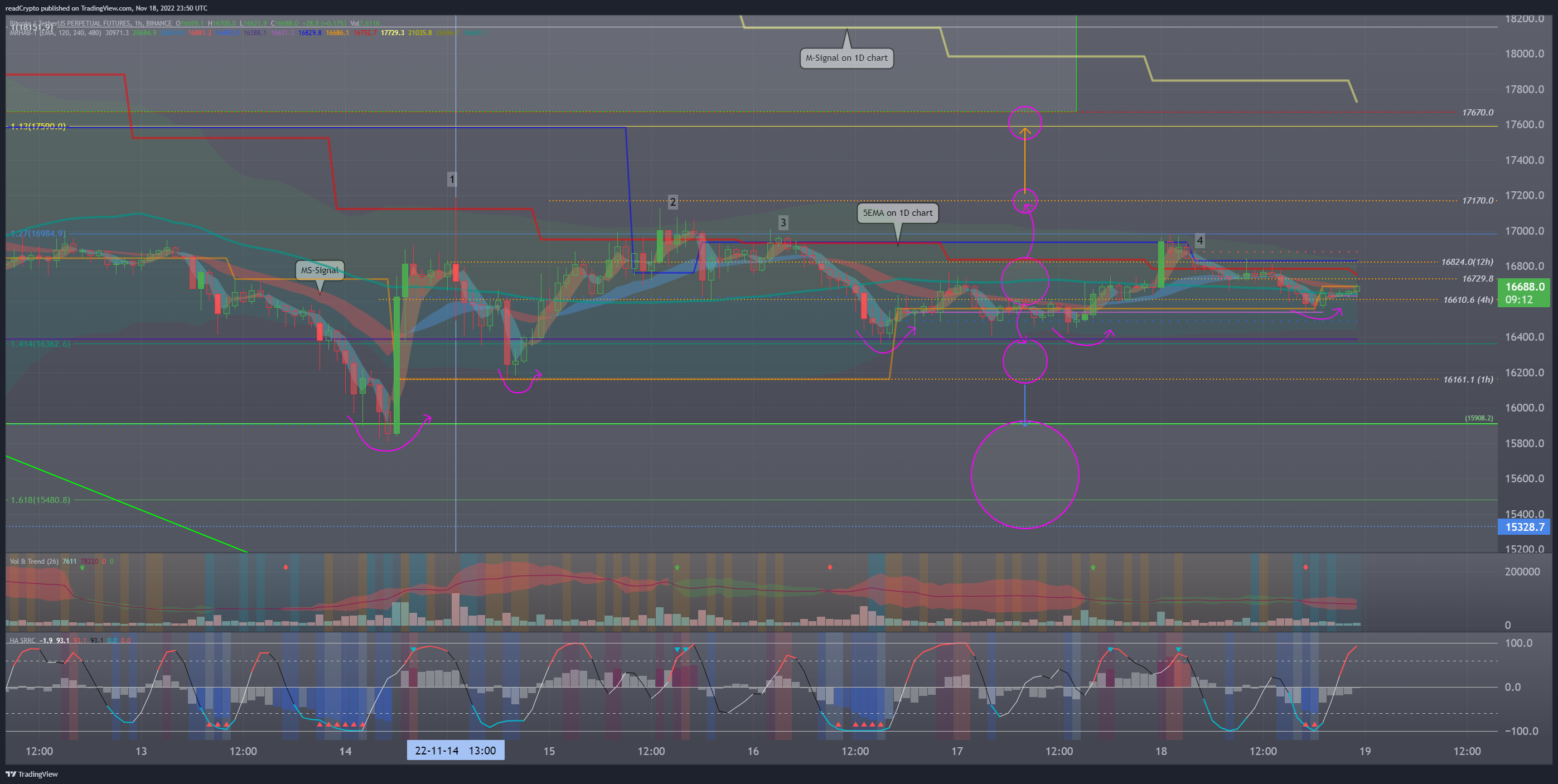Click the '19' date on the time axis
The height and width of the screenshot is (784, 1558).
(1365, 751)
